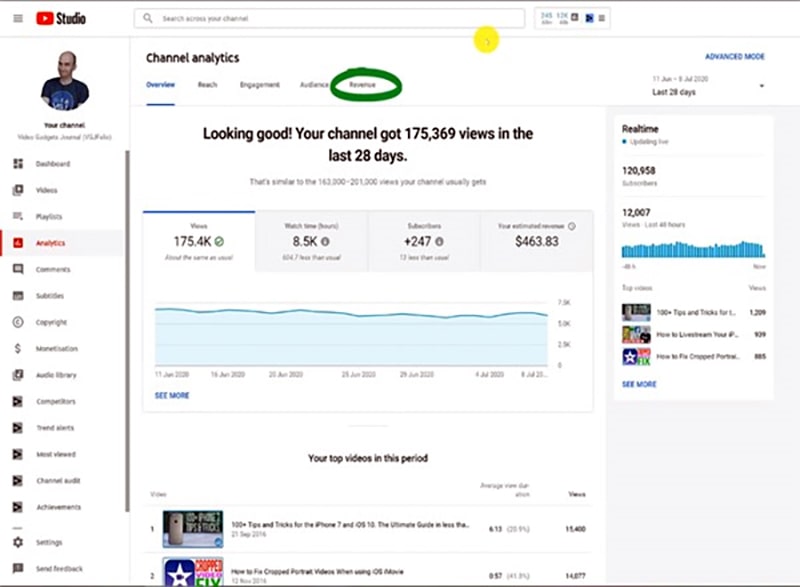Click SEE MORE under the views chart
Screen dimensions: 800x587
point(172,395)
